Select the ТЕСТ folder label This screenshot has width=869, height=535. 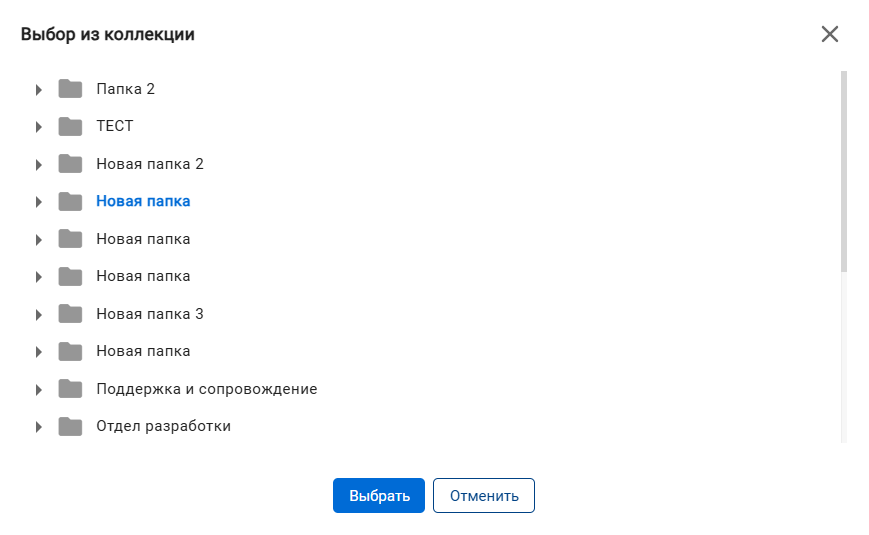tap(115, 126)
